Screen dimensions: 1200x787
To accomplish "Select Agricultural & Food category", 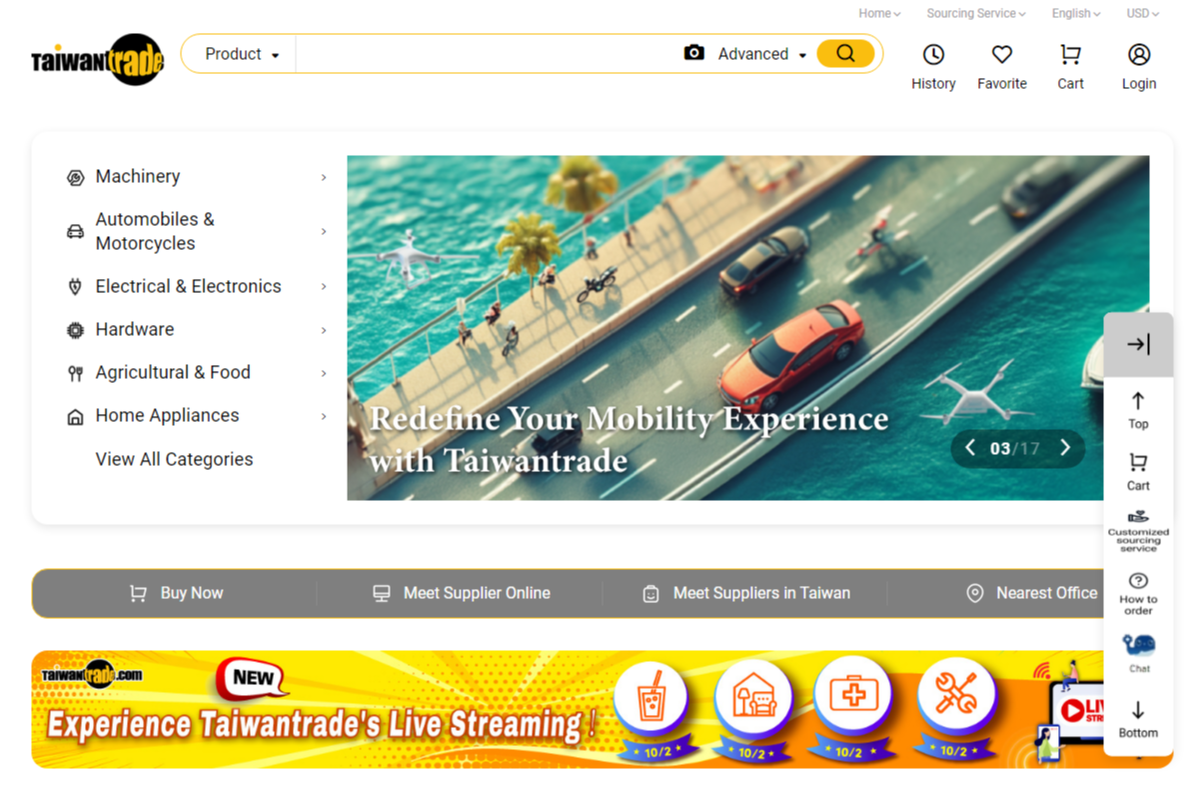I will (x=173, y=372).
